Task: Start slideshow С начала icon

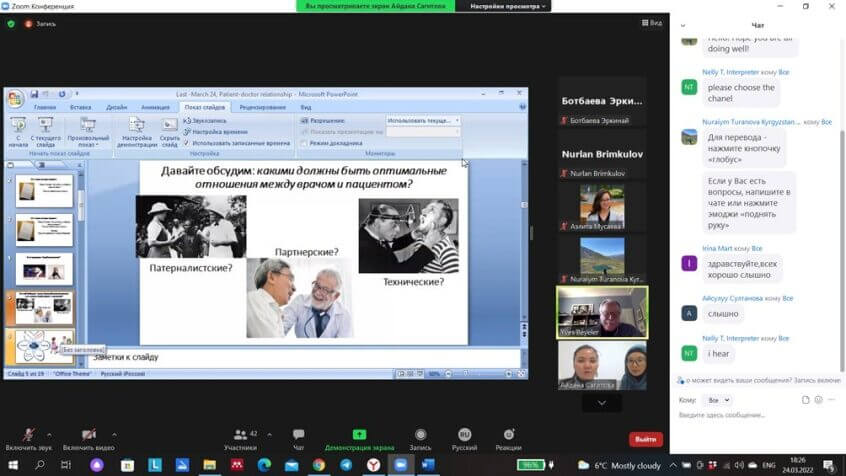Action: 17,128
